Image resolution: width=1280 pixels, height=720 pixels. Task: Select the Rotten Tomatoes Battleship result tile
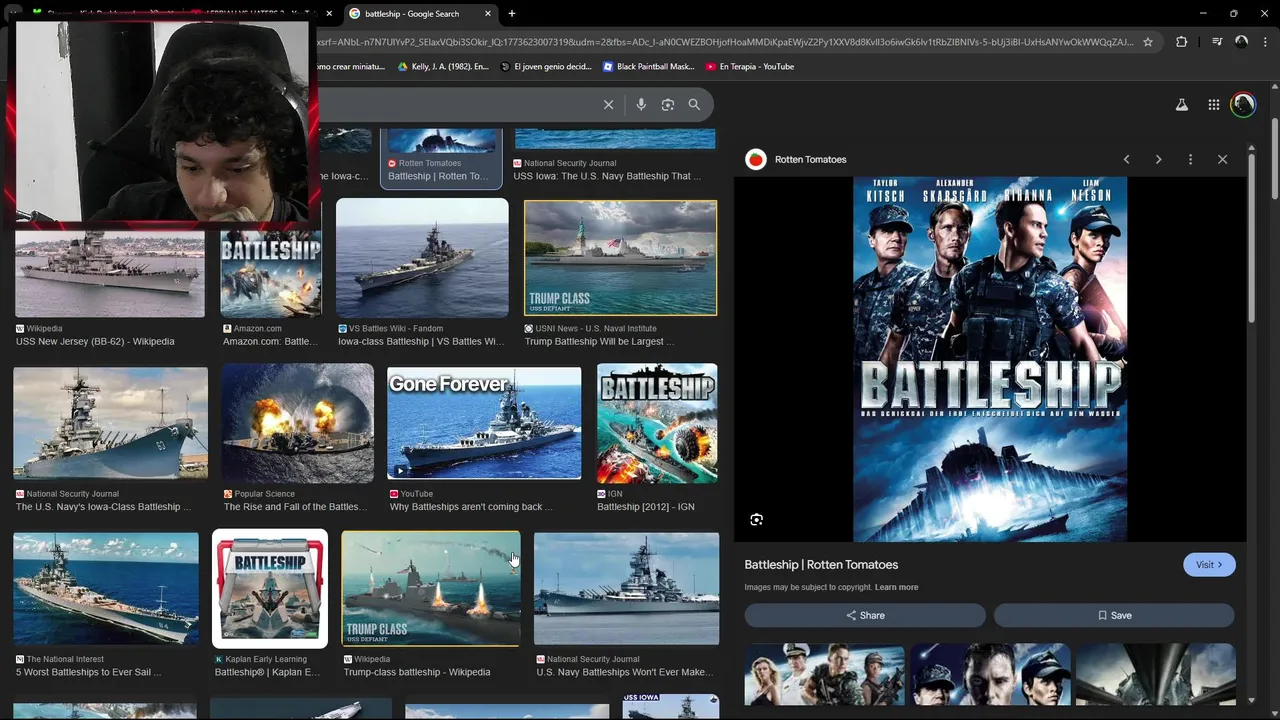point(442,157)
